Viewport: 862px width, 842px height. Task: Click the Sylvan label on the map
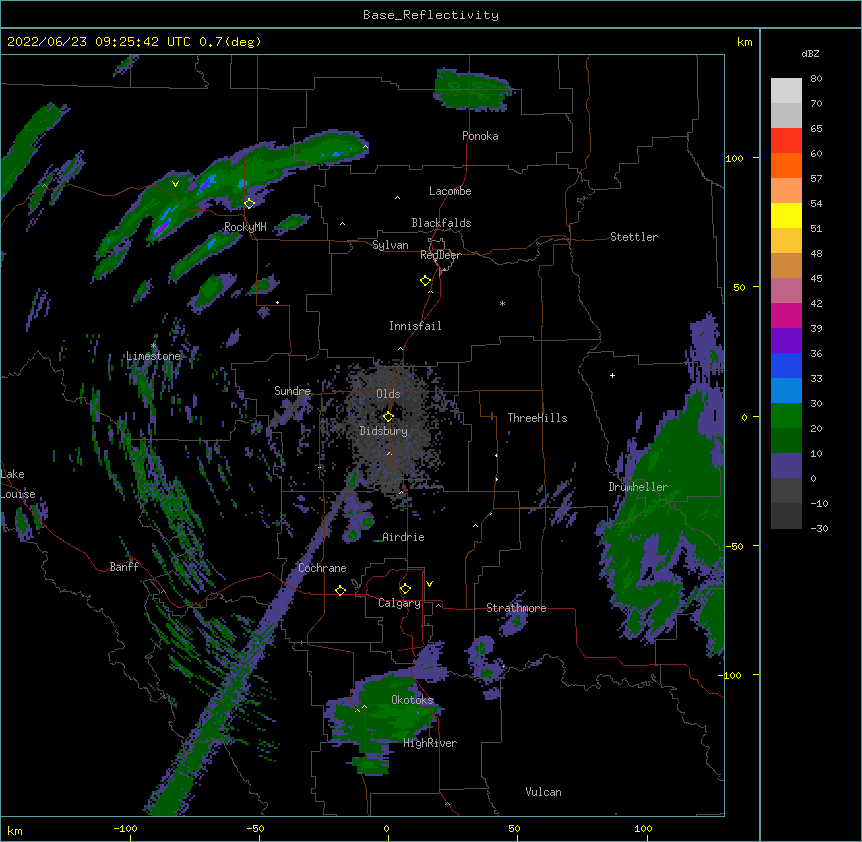point(390,245)
